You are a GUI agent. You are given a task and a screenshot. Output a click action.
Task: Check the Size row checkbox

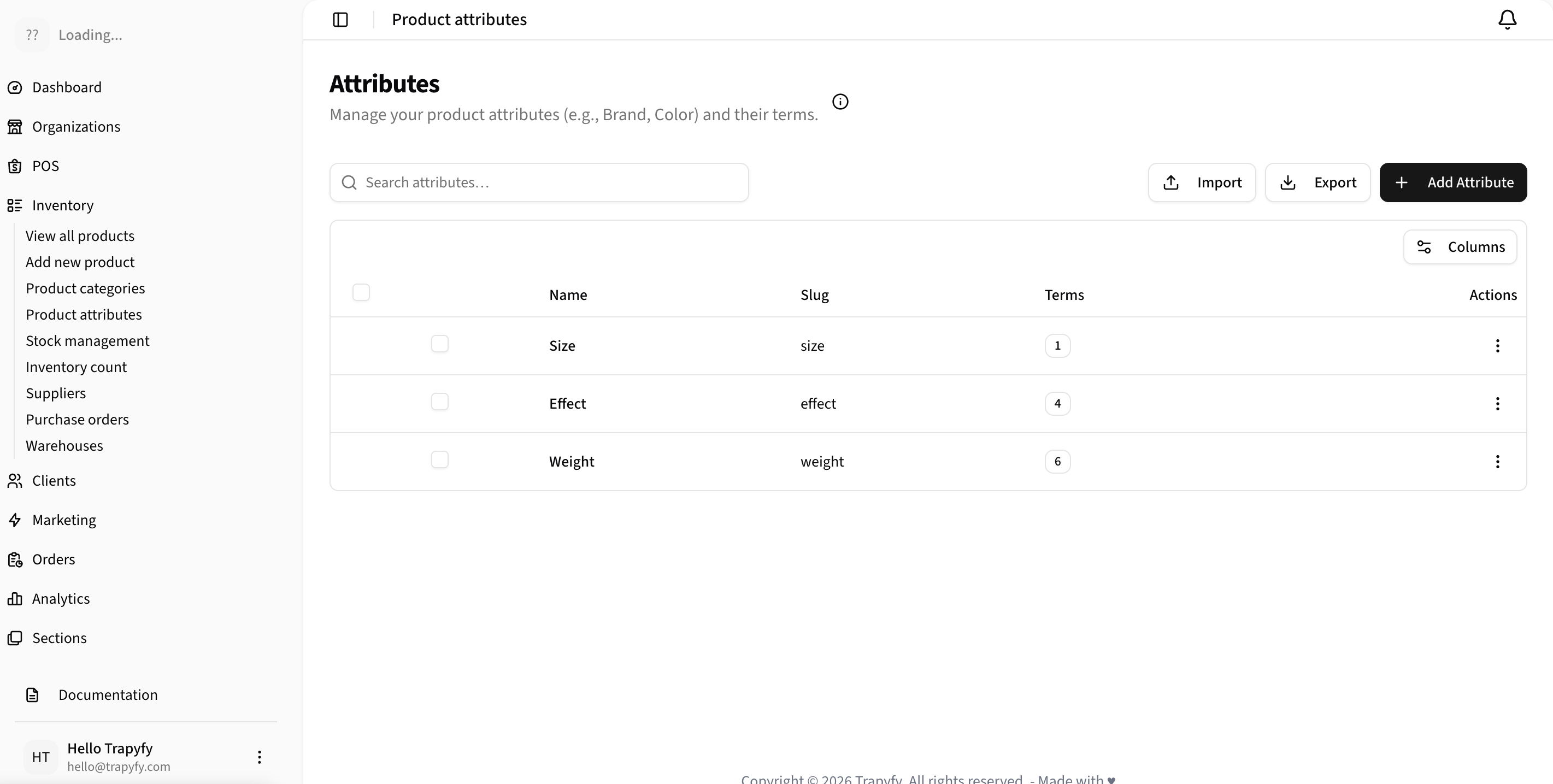tap(440, 344)
